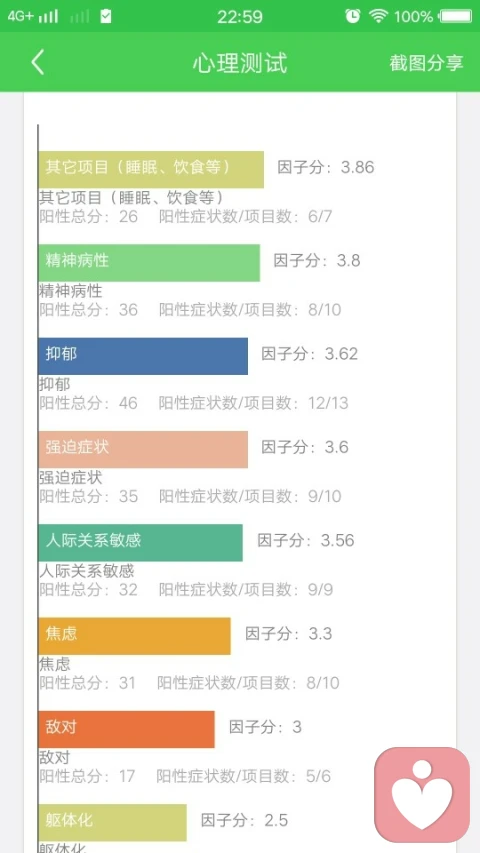
Task: Select the 其它项目 yellow-green bar
Action: coord(151,170)
